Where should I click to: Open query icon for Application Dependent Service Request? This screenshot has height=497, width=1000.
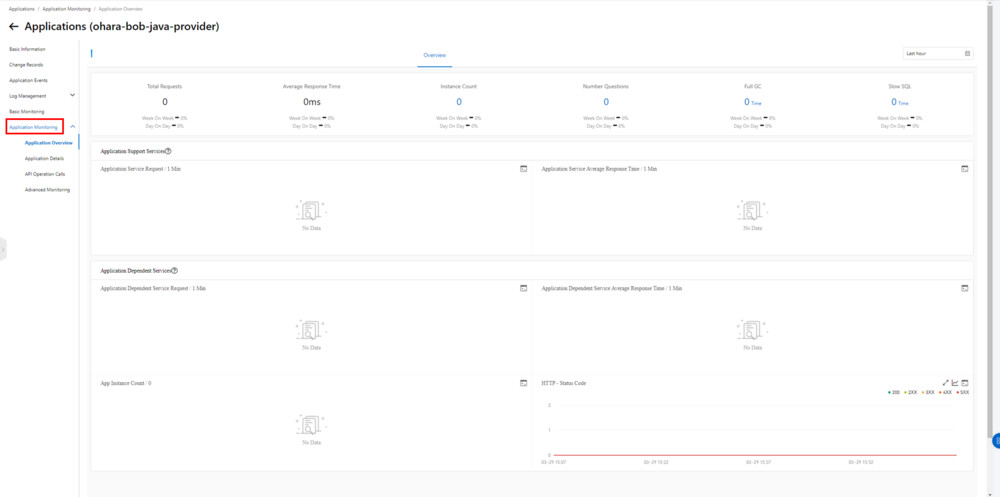[x=524, y=288]
